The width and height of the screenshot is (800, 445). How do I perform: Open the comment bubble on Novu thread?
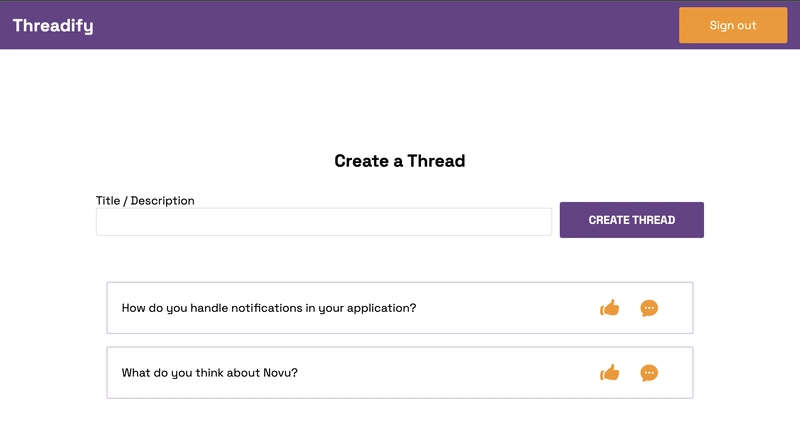[649, 373]
